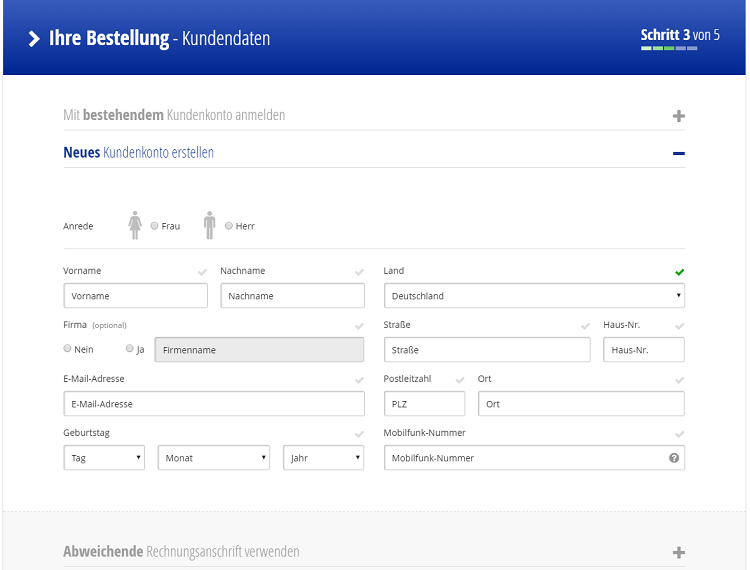Select the Herr radio button
The width and height of the screenshot is (750, 570).
pyautogui.click(x=229, y=226)
